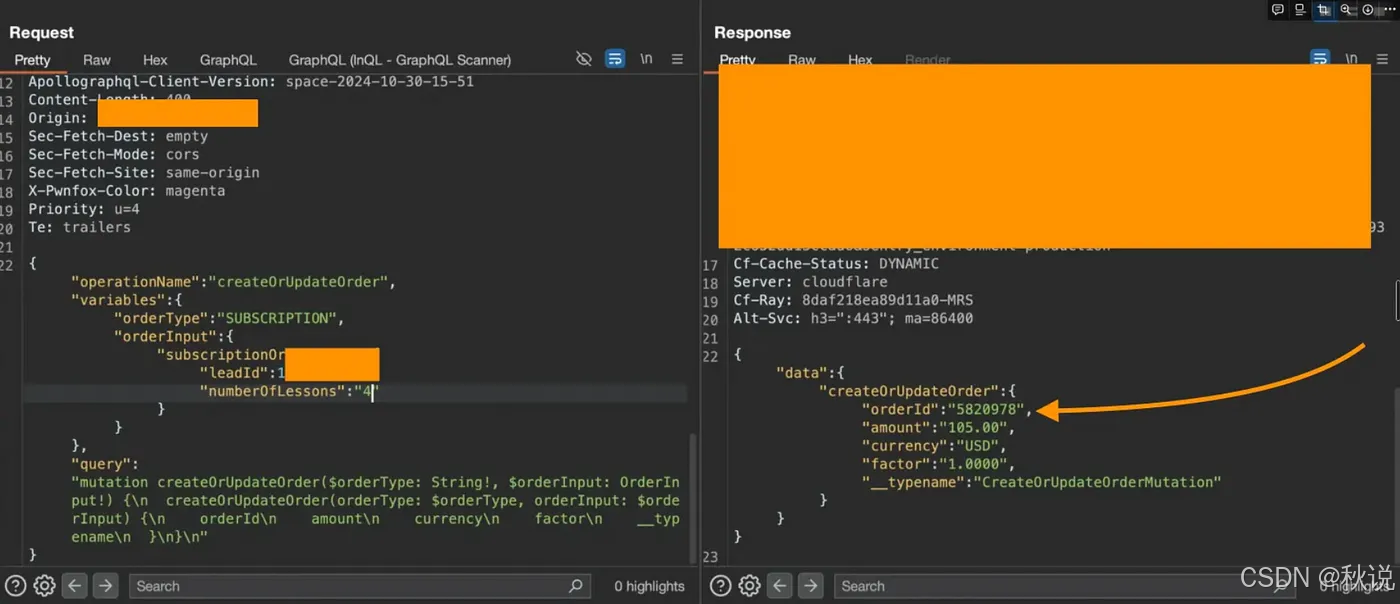Focus the Response search input field
Viewport: 1400px width, 604px height.
[x=1065, y=586]
